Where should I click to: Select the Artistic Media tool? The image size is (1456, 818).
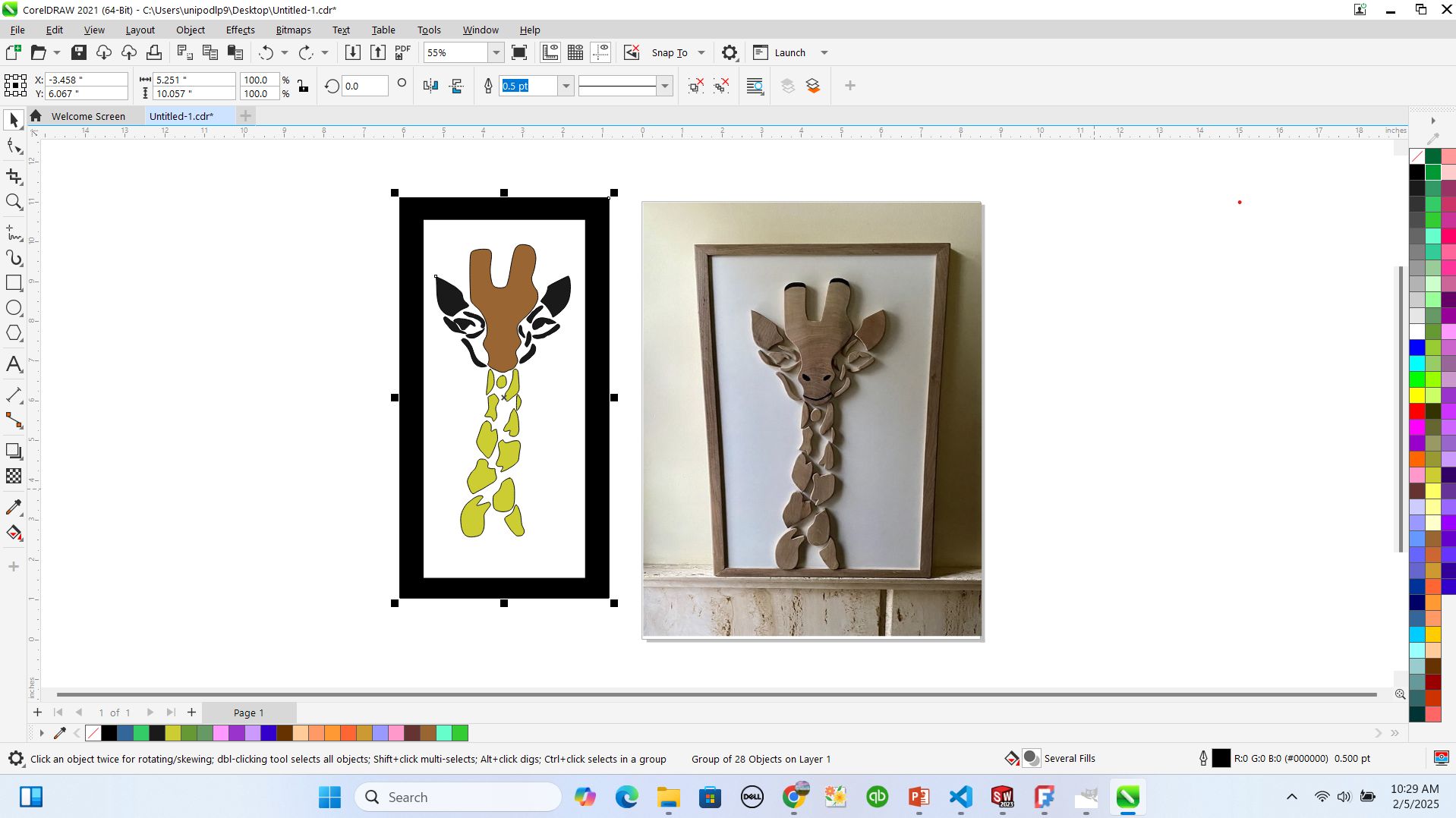coord(14,258)
